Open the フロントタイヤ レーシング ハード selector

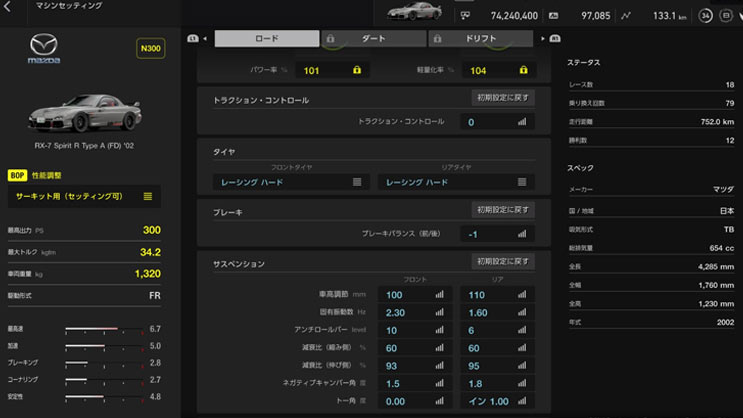click(289, 183)
